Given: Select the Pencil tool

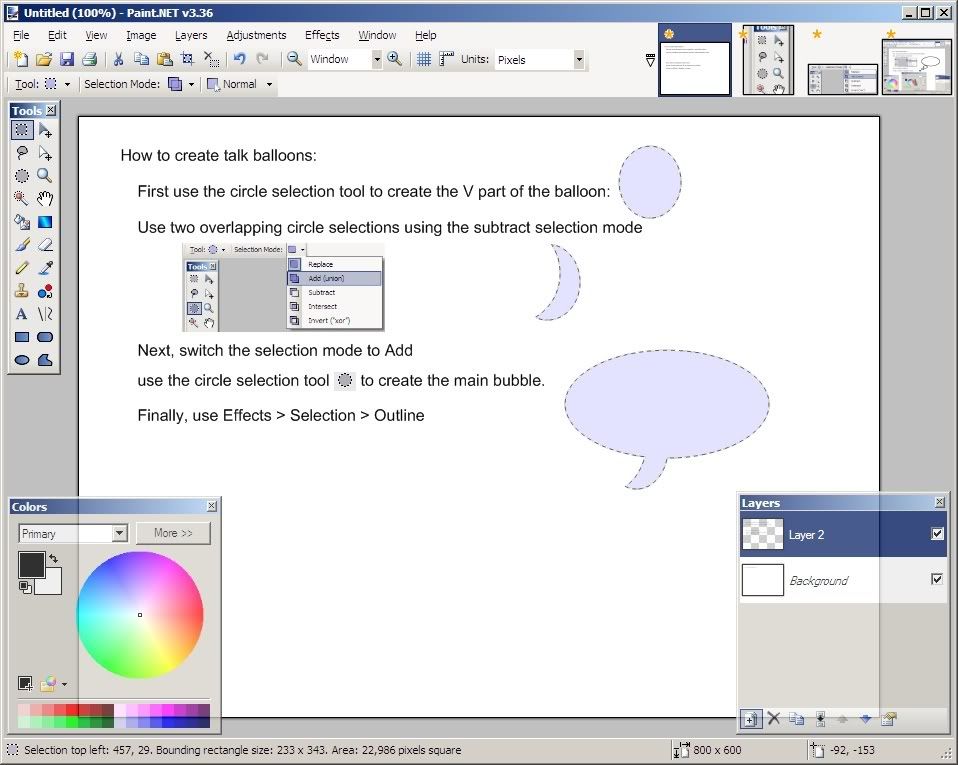Looking at the screenshot, I should click(x=22, y=268).
